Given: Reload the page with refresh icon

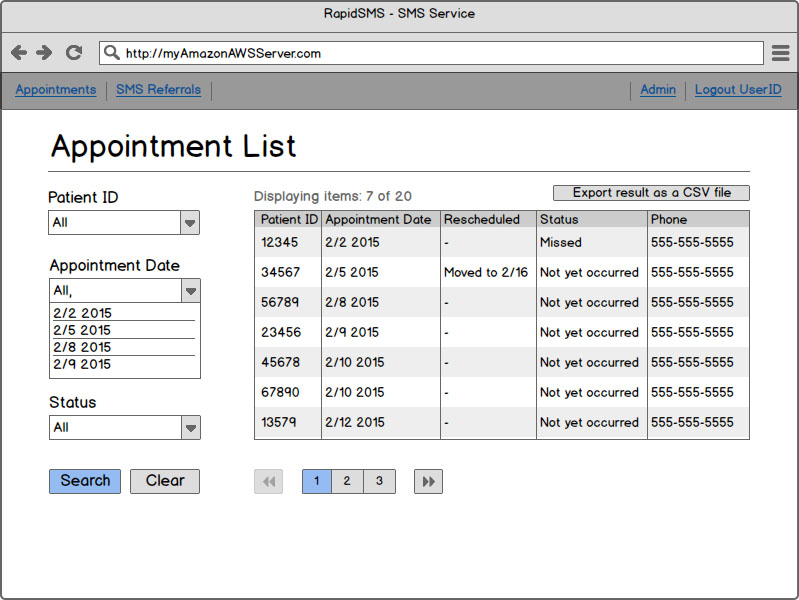Looking at the screenshot, I should [74, 53].
